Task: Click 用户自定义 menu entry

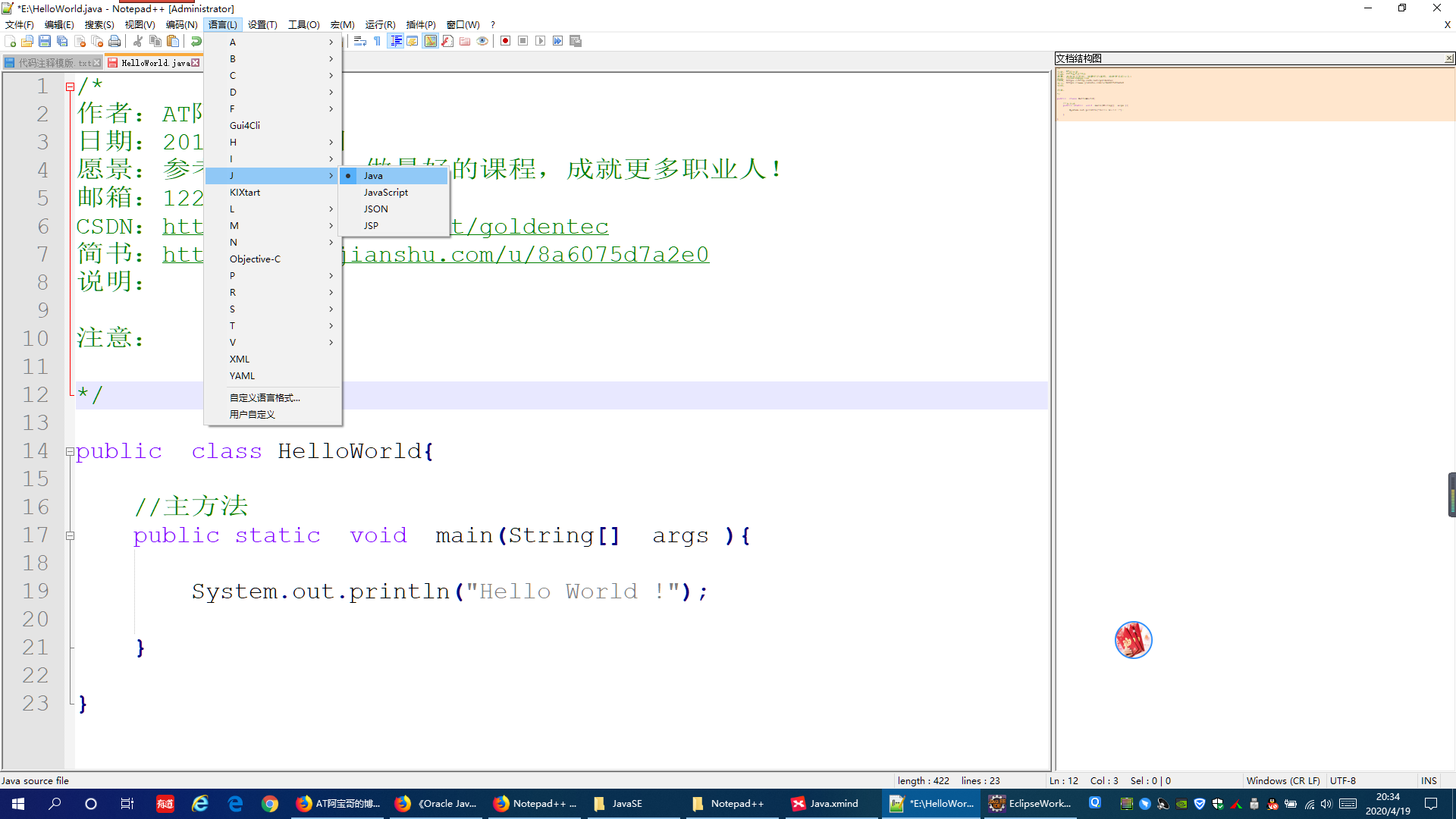Action: point(272,415)
